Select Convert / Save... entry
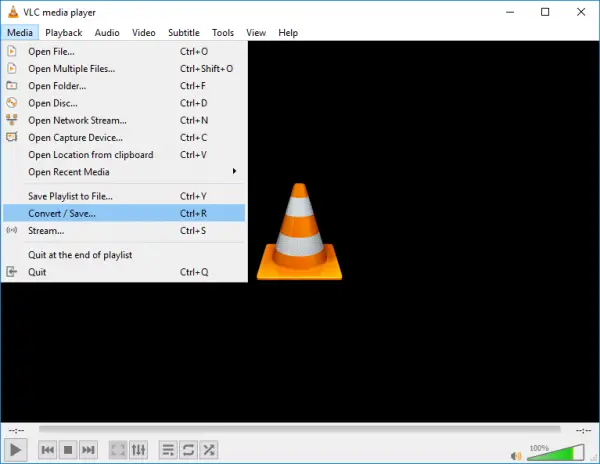Screen dimensions: 600x464 point(124,213)
